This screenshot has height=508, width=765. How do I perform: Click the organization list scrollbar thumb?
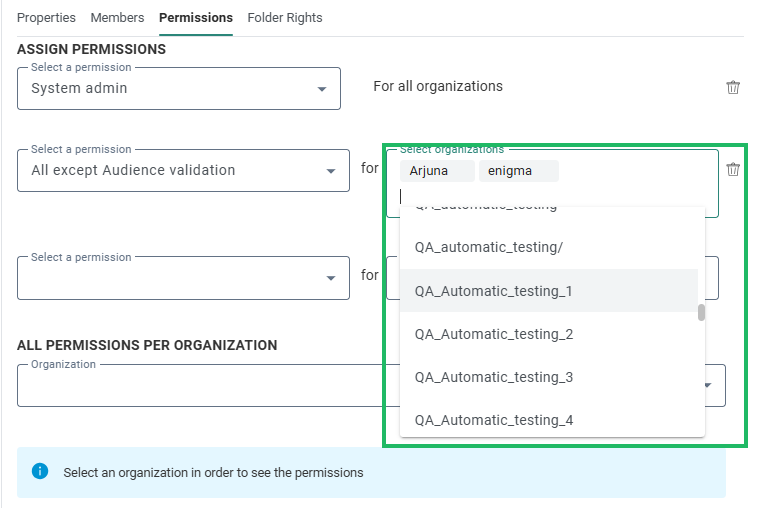tap(701, 313)
